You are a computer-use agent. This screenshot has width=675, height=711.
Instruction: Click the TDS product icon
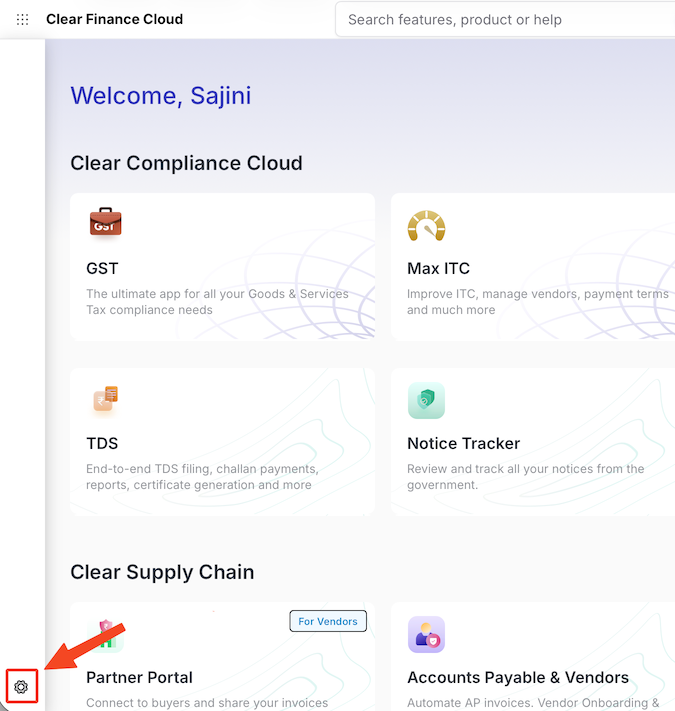105,399
